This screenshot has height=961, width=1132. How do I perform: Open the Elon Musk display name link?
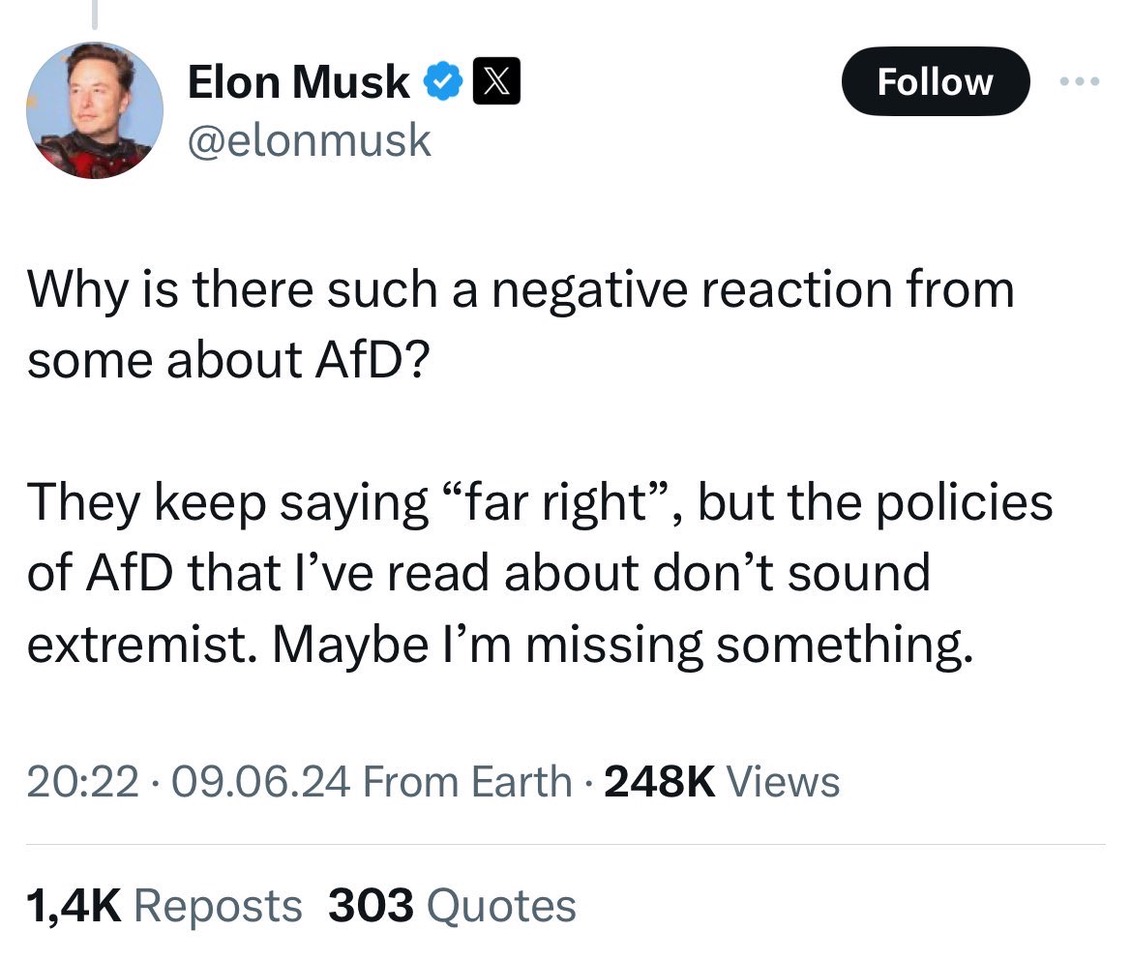click(x=299, y=82)
